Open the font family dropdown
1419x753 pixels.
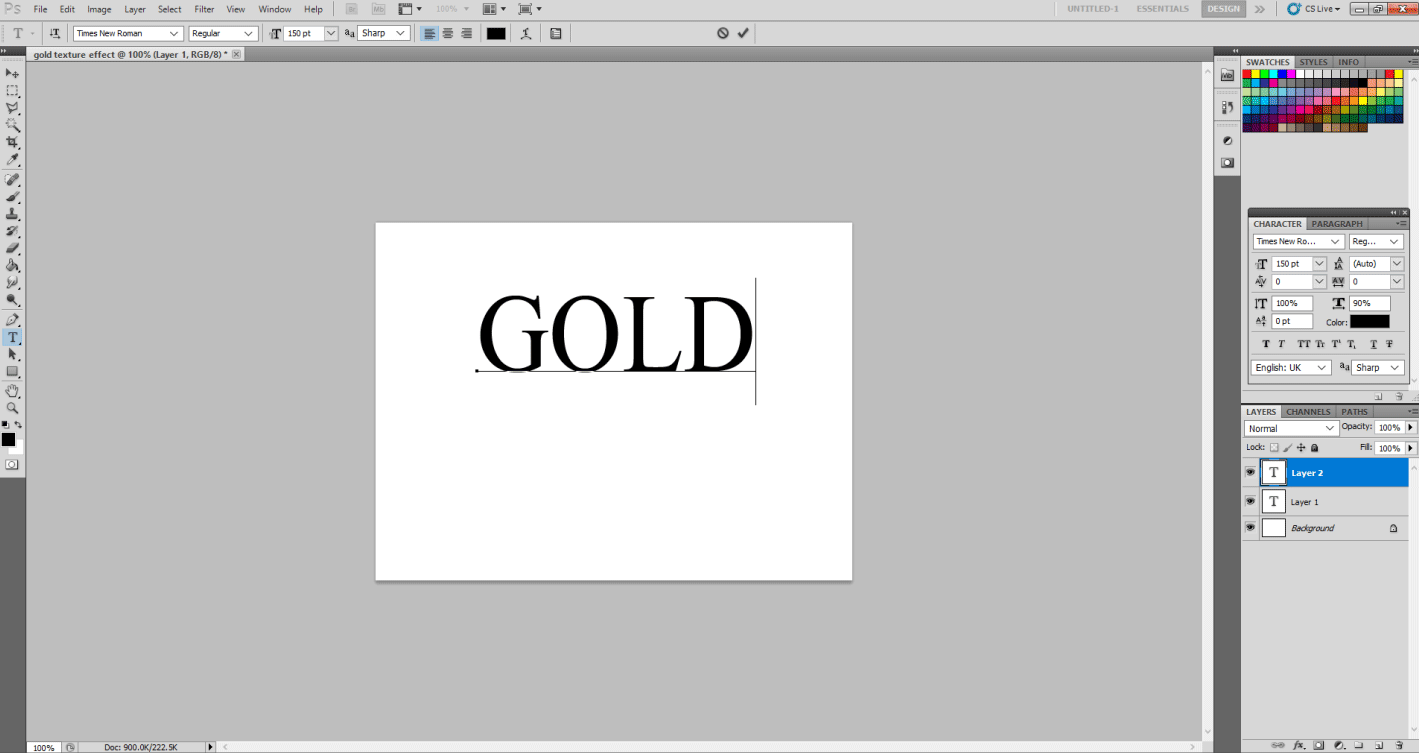pos(127,33)
